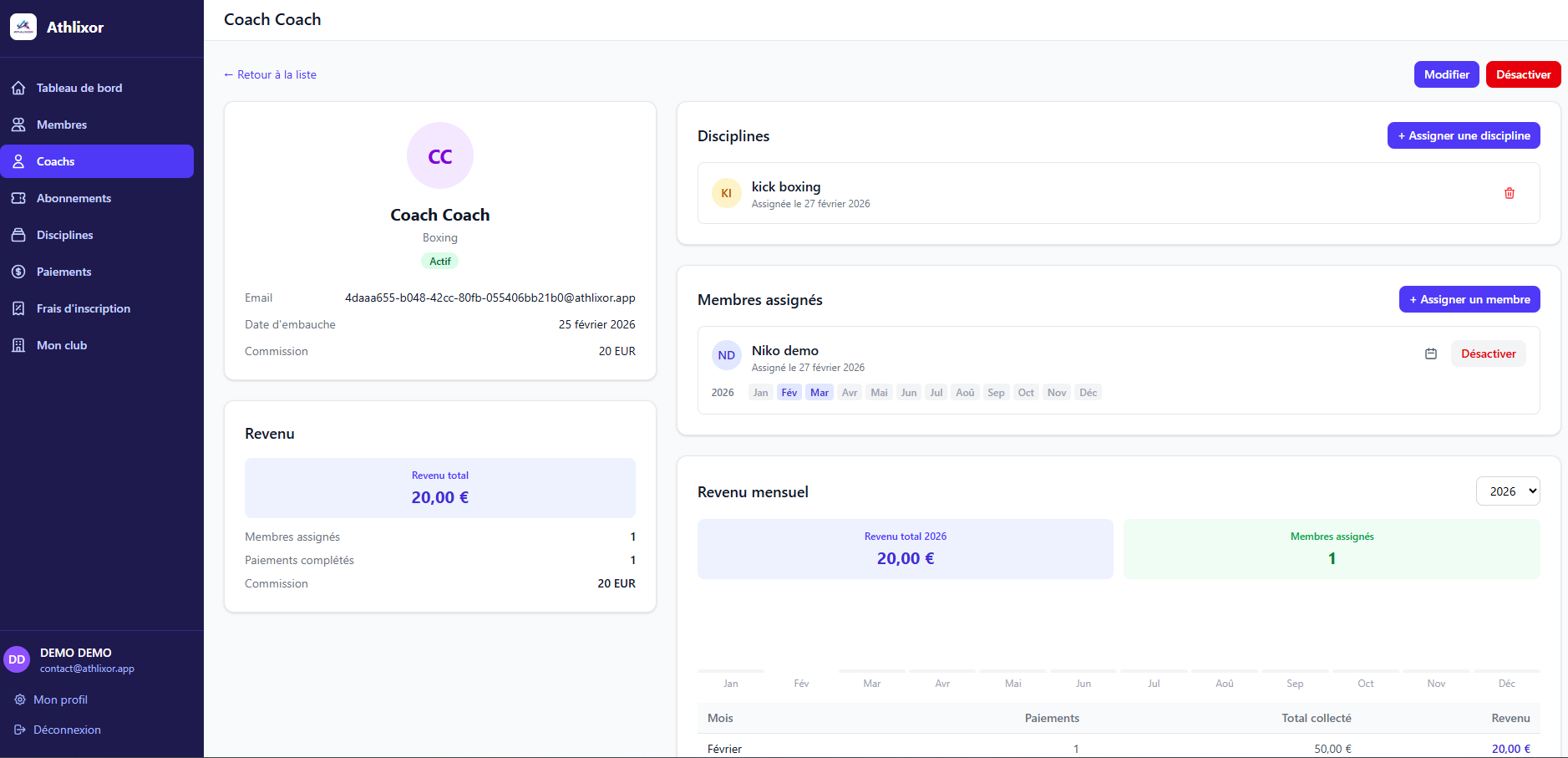Click the Abonnements ticket icon
This screenshot has width=1568, height=758.
pyautogui.click(x=18, y=198)
